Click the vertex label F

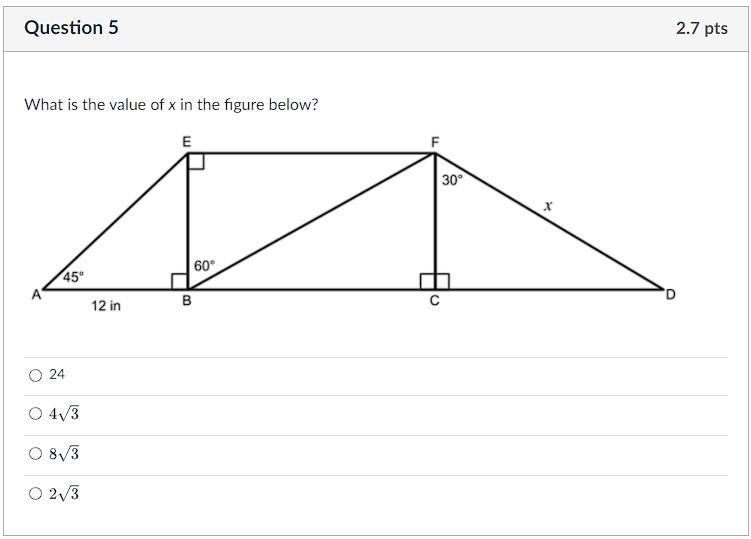point(435,142)
